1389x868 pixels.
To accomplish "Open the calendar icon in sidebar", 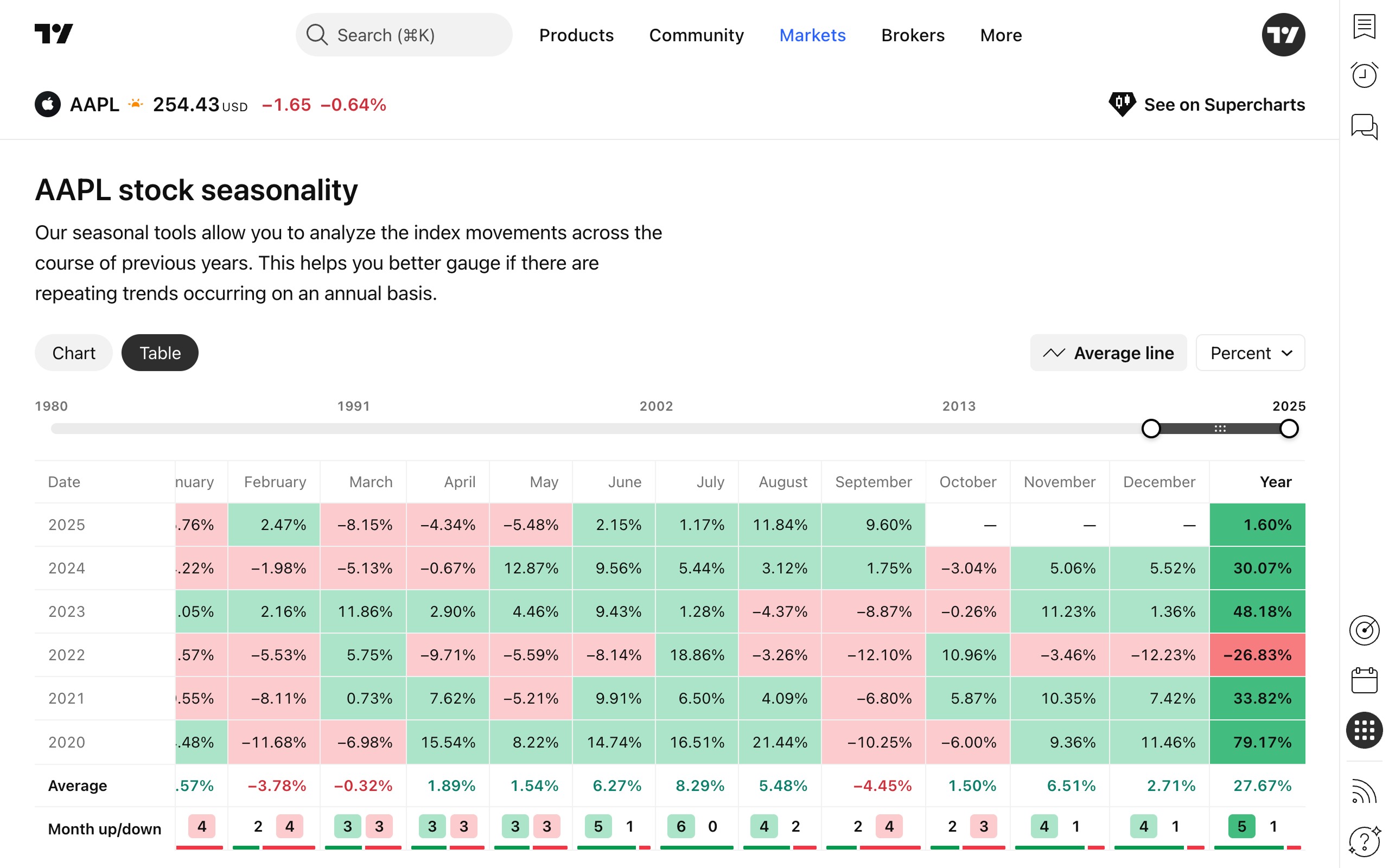I will (x=1363, y=680).
